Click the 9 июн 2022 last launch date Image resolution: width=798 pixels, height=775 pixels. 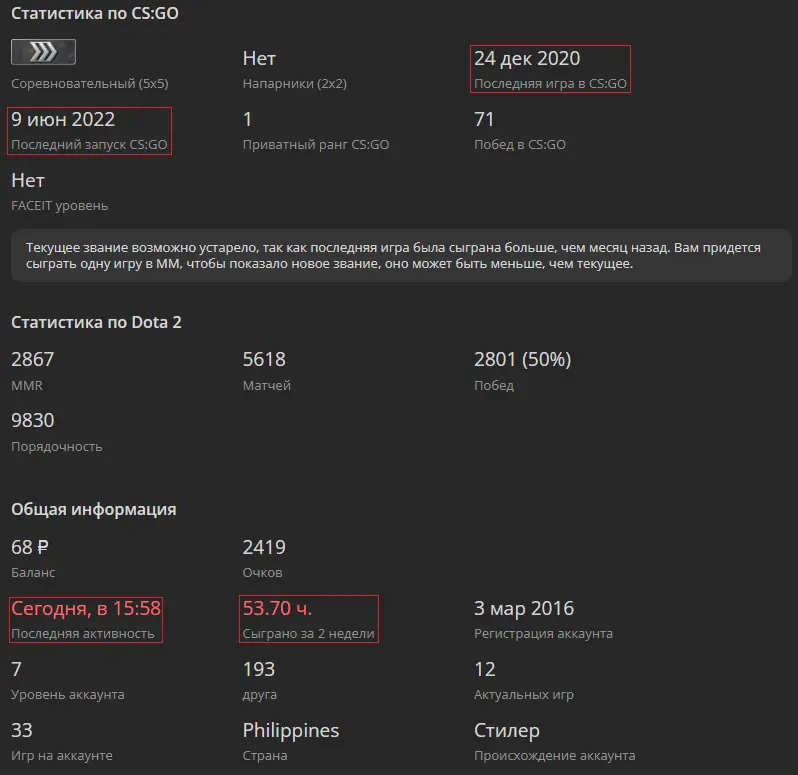pyautogui.click(x=63, y=120)
